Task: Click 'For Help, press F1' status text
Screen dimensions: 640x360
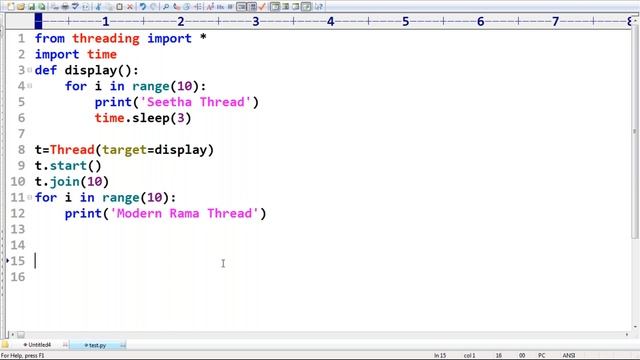Action: coord(22,356)
